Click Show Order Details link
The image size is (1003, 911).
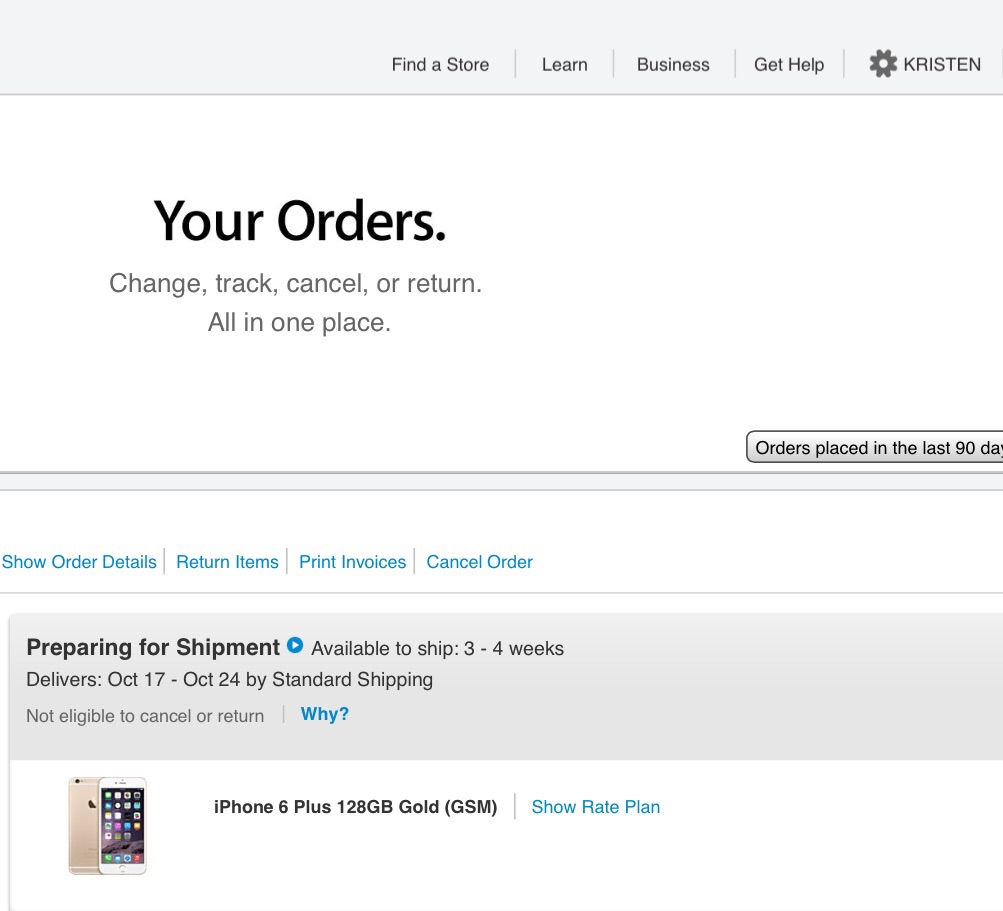[79, 562]
